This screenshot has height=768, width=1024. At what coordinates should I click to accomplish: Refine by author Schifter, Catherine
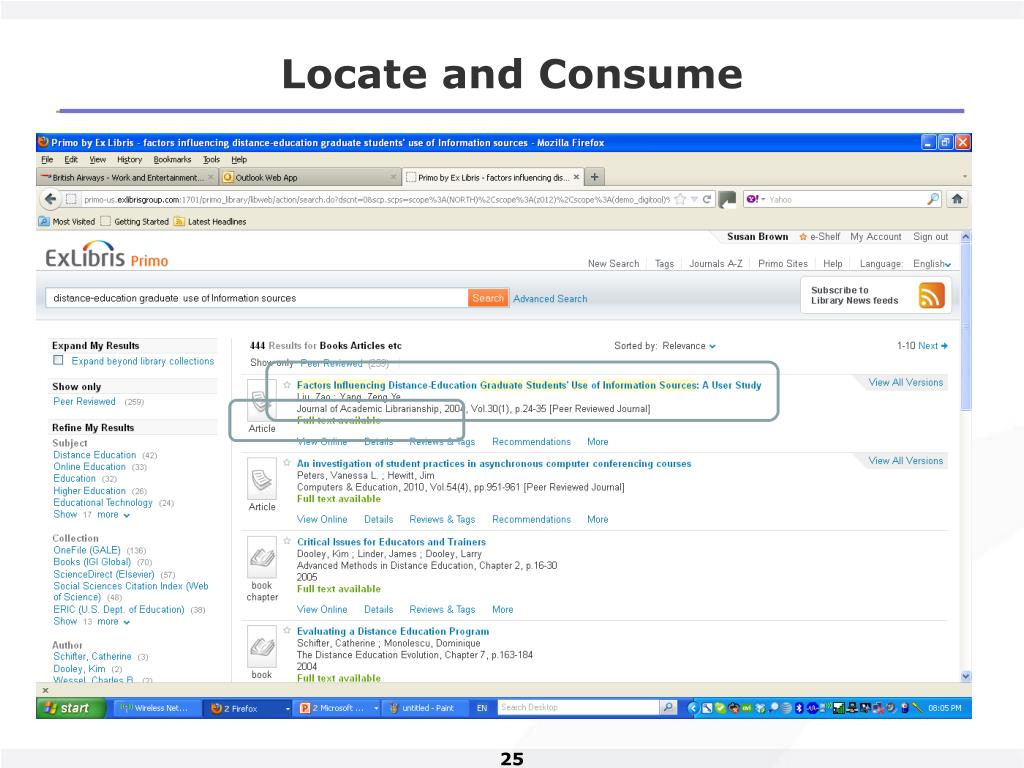tap(92, 656)
